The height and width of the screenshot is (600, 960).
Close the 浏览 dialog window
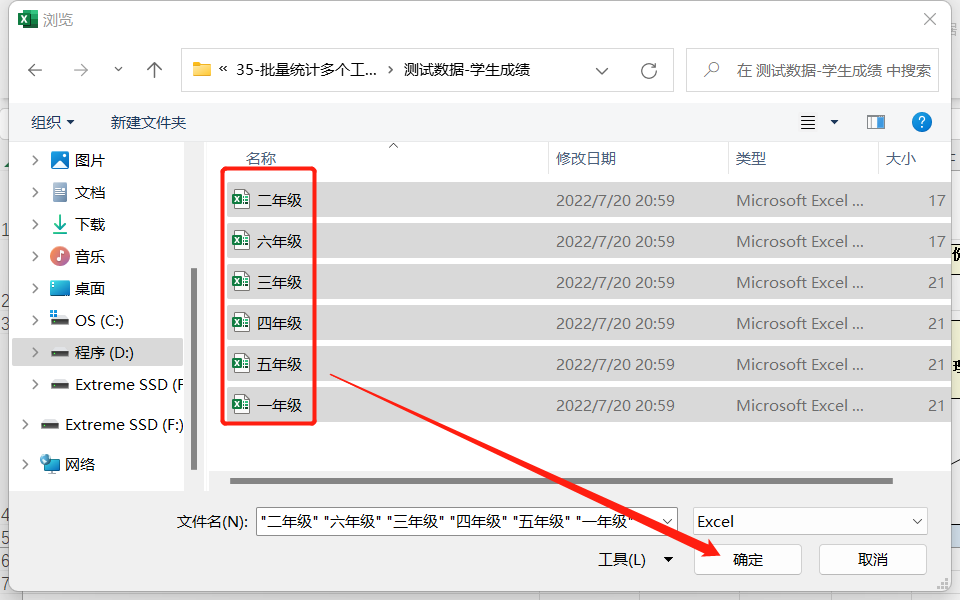point(930,20)
